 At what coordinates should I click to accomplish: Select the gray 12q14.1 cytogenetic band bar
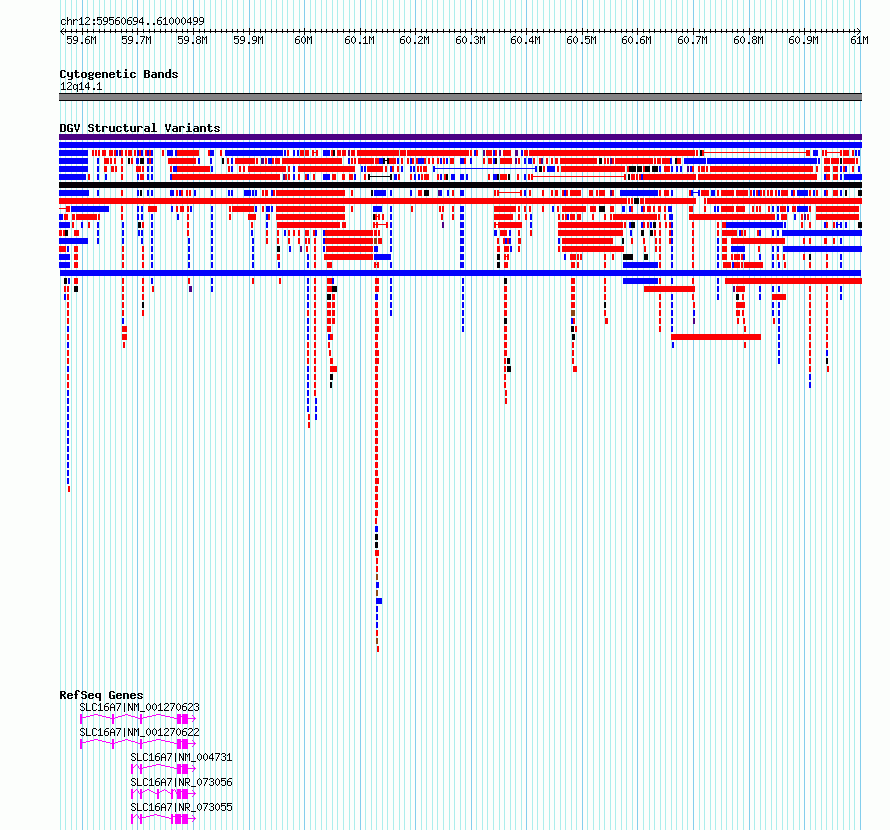point(460,97)
